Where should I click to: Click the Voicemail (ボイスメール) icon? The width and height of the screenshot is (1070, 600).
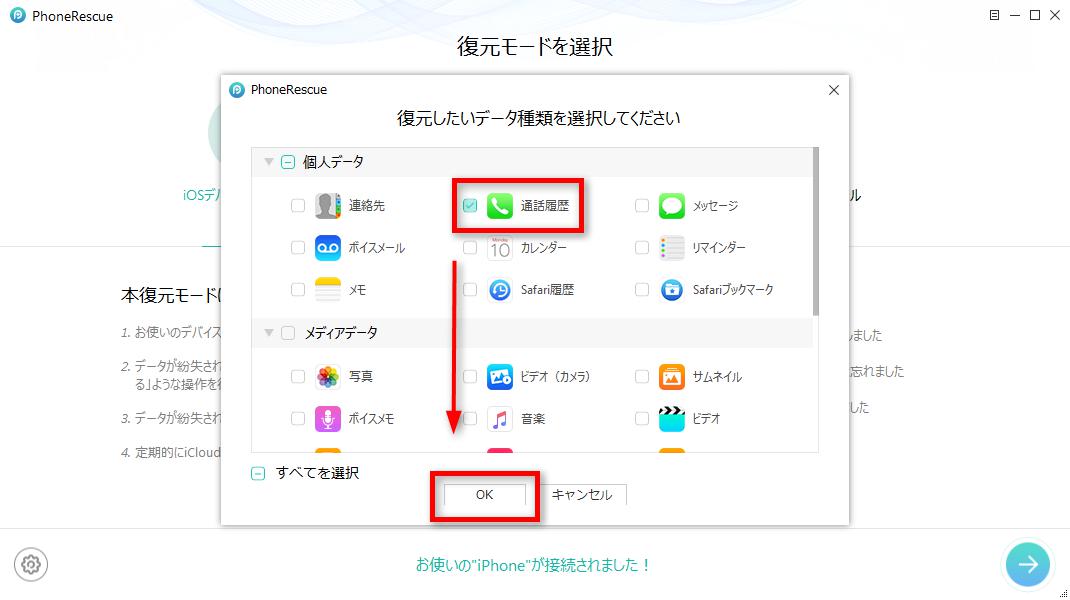[328, 248]
